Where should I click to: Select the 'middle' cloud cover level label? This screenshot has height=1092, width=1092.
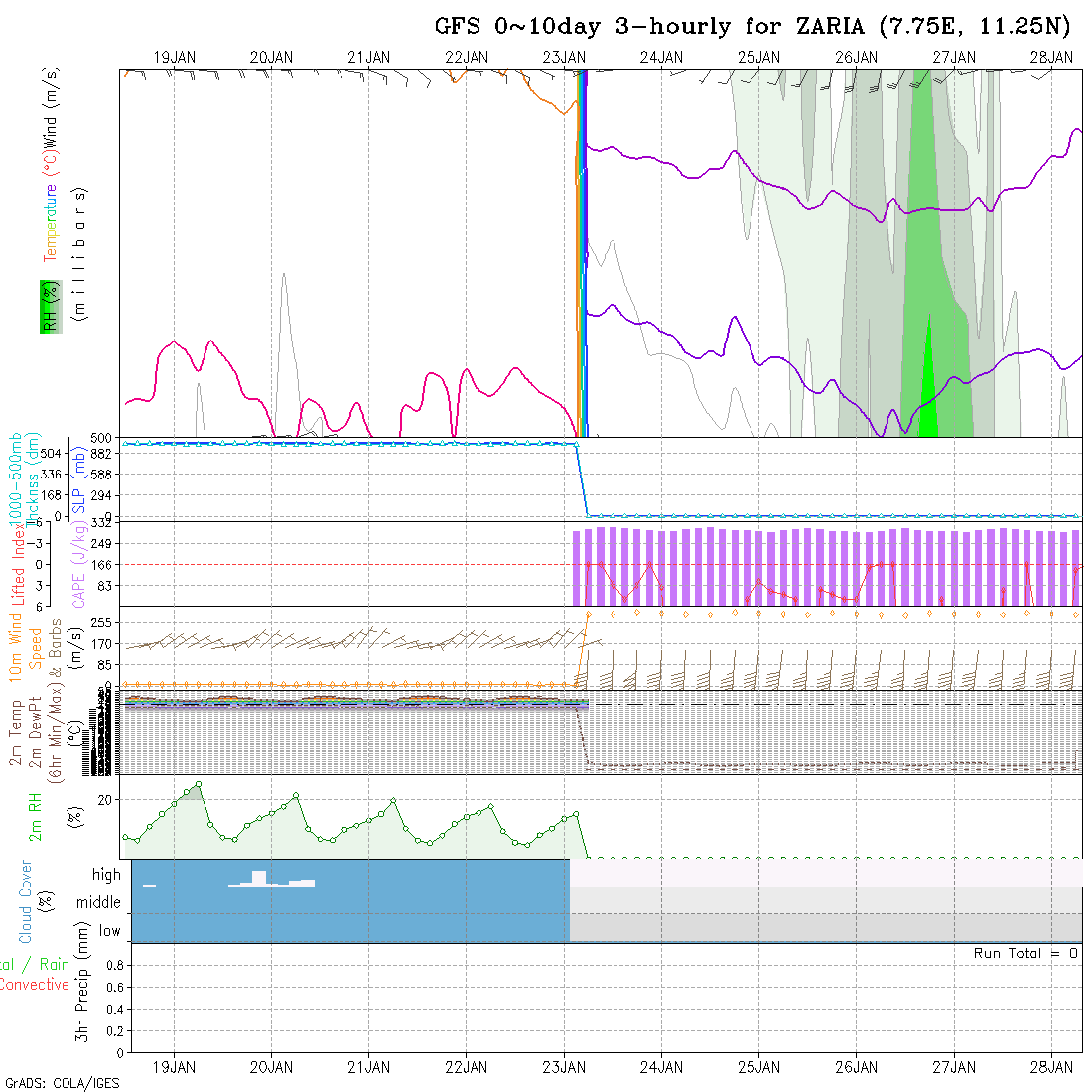coord(98,903)
